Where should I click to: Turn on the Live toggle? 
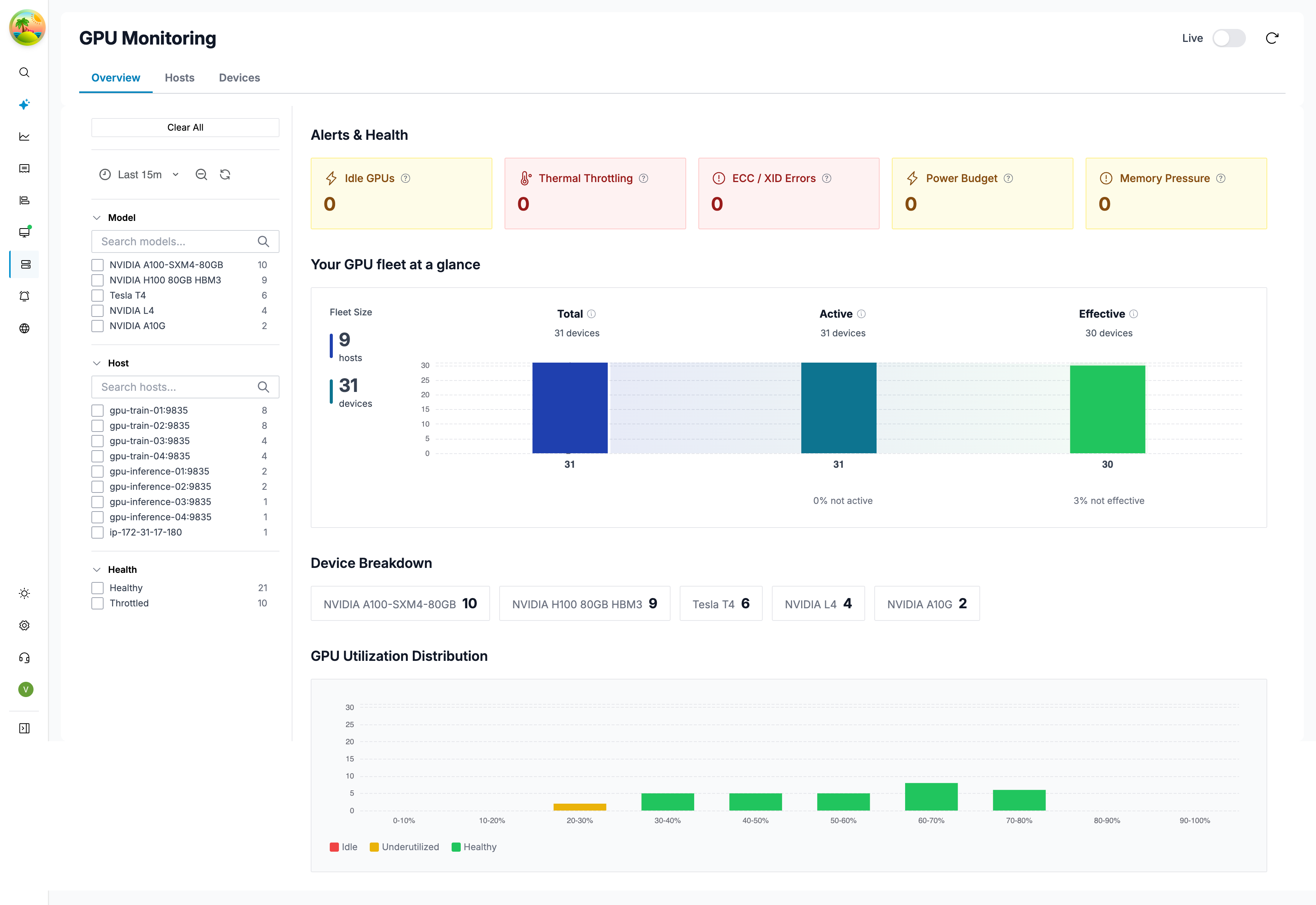[1229, 38]
